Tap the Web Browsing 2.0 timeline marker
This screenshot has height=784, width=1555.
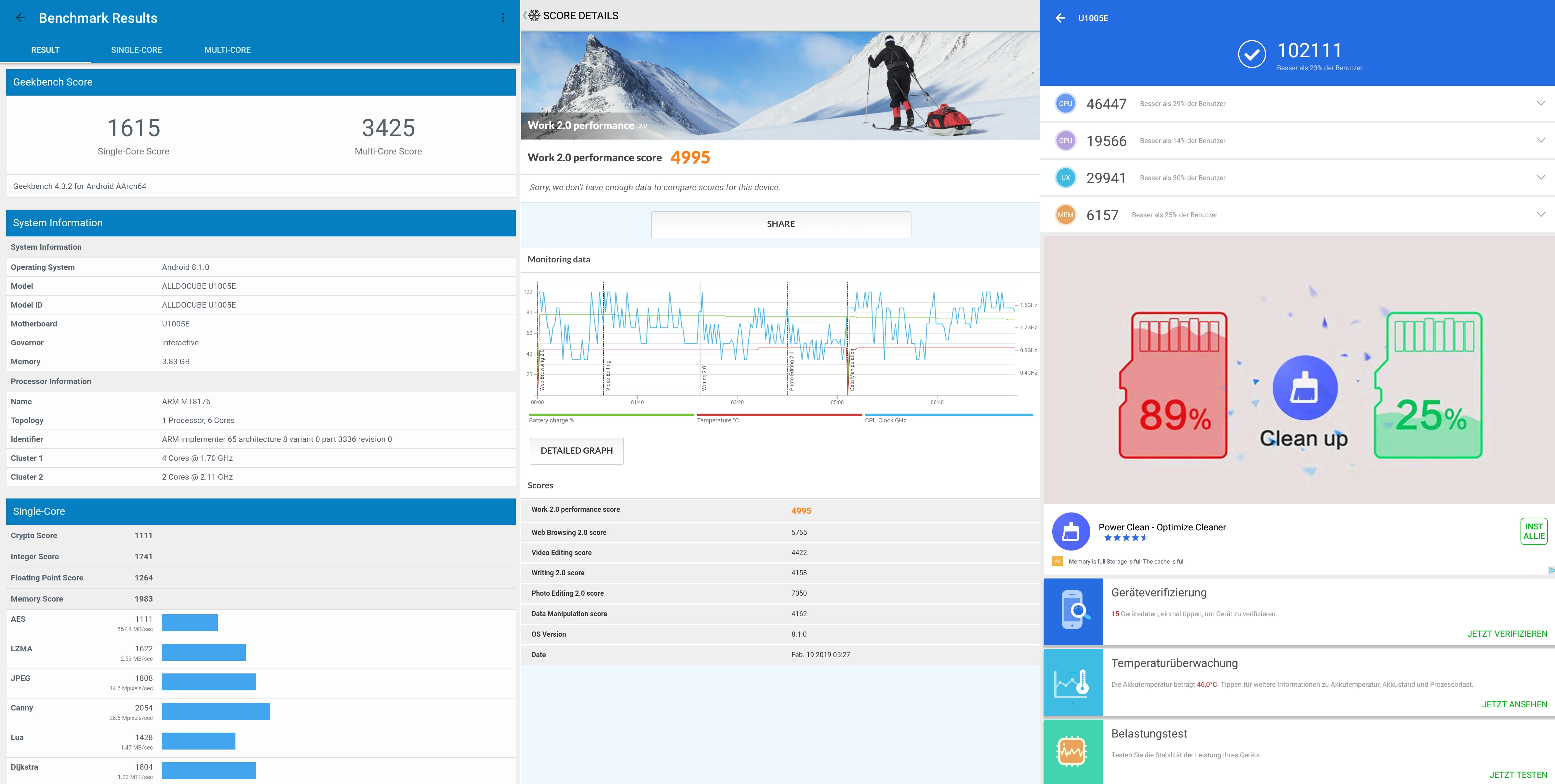pos(541,369)
